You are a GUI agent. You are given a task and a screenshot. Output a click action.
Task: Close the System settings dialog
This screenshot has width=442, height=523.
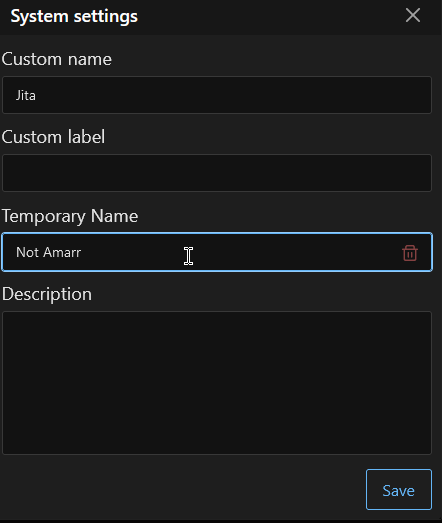coord(413,15)
